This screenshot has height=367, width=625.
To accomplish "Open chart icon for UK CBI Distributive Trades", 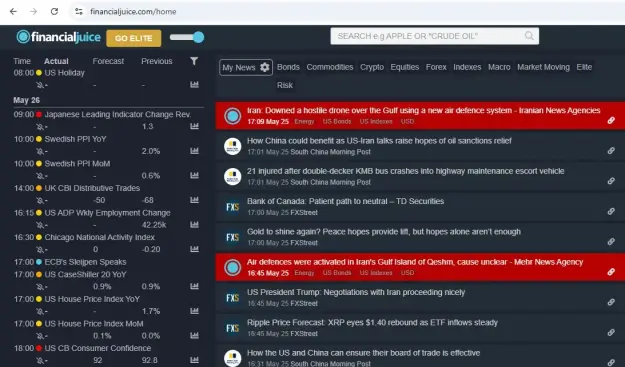I will (x=194, y=200).
